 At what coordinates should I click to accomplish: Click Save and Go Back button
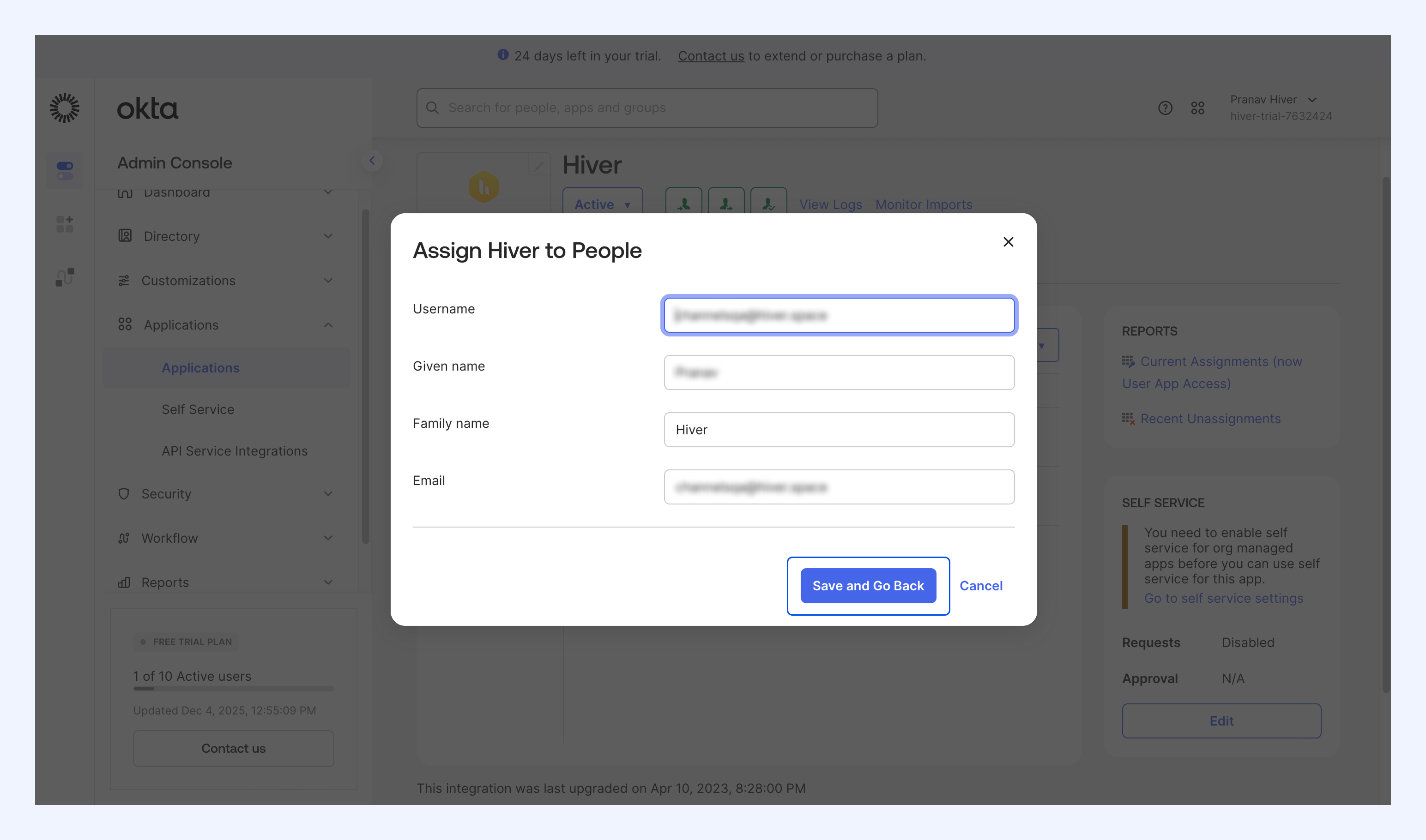point(868,585)
